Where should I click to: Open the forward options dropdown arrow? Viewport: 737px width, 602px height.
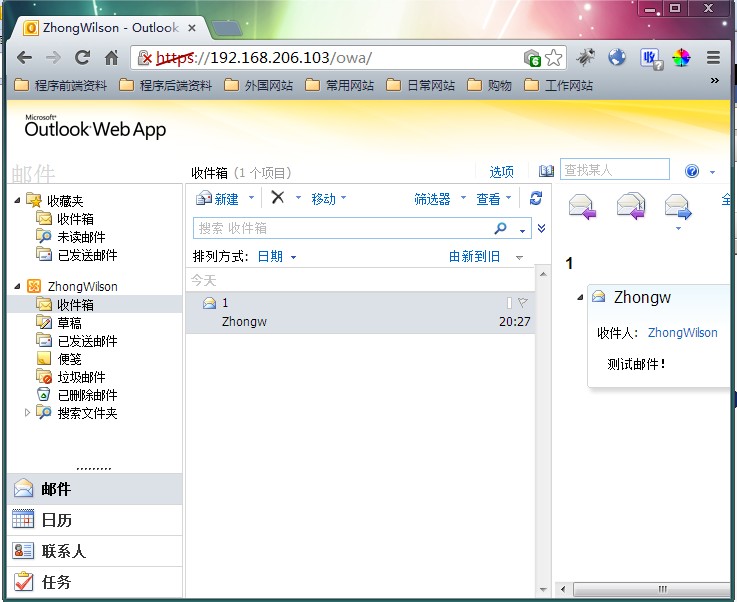click(x=678, y=228)
